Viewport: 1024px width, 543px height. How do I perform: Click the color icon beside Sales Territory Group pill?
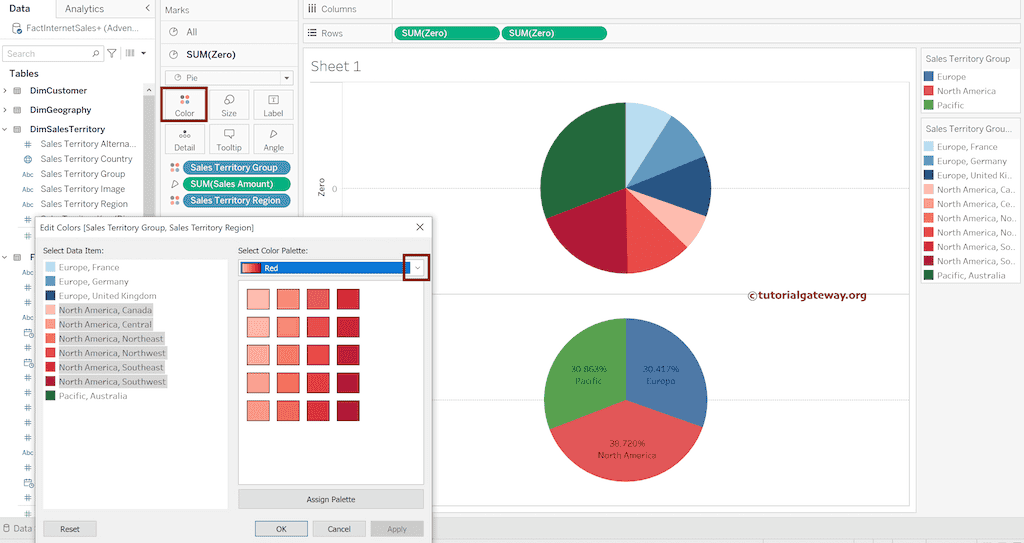pyautogui.click(x=174, y=167)
